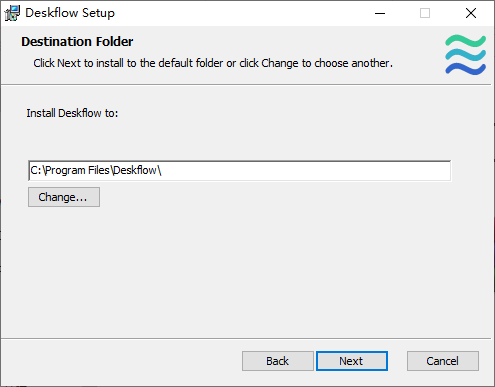
Task: Click the dark blue bottom wave of the logo
Action: coord(465,69)
